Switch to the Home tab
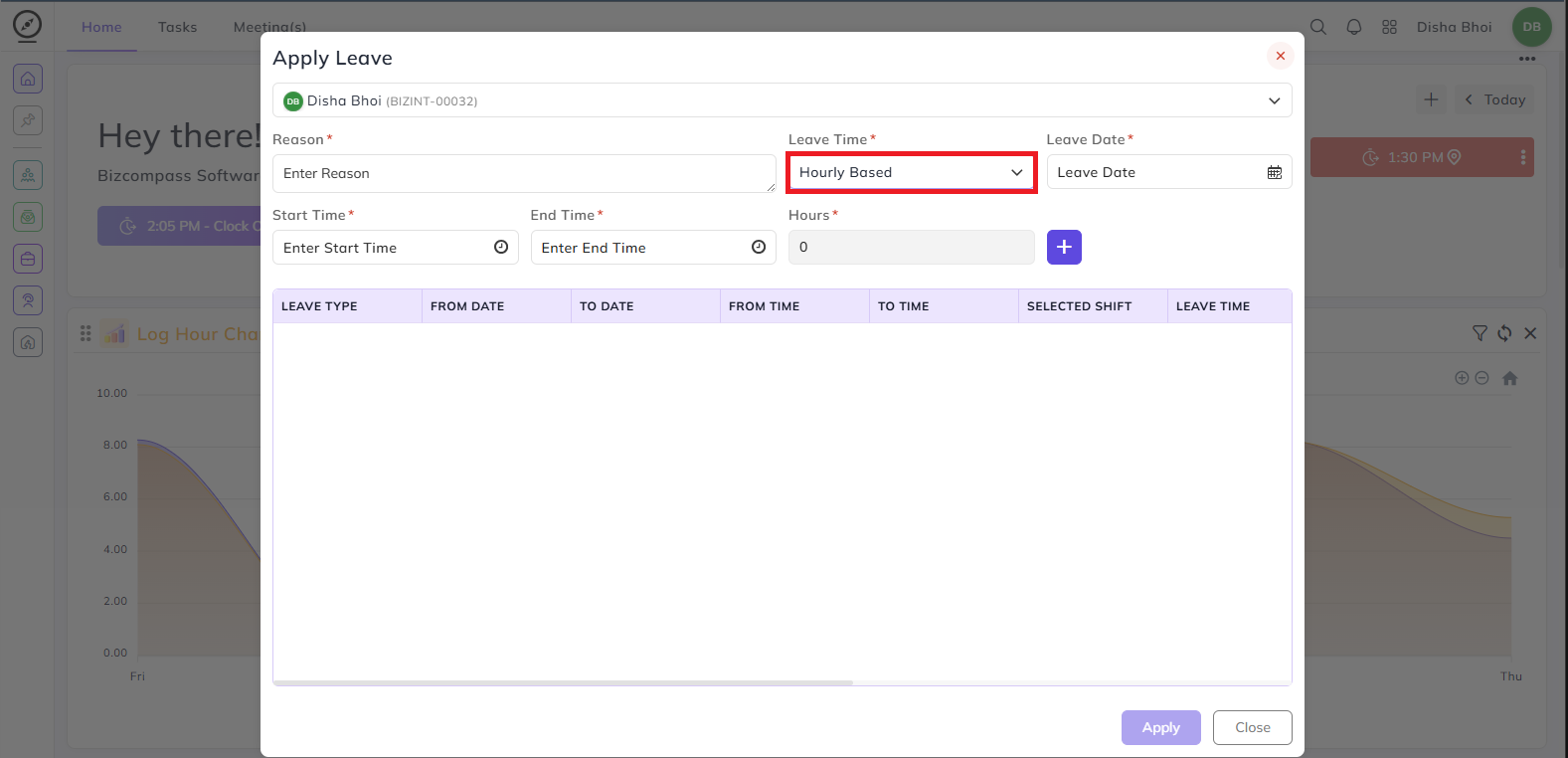Screen dimensions: 1568x758 tap(101, 27)
